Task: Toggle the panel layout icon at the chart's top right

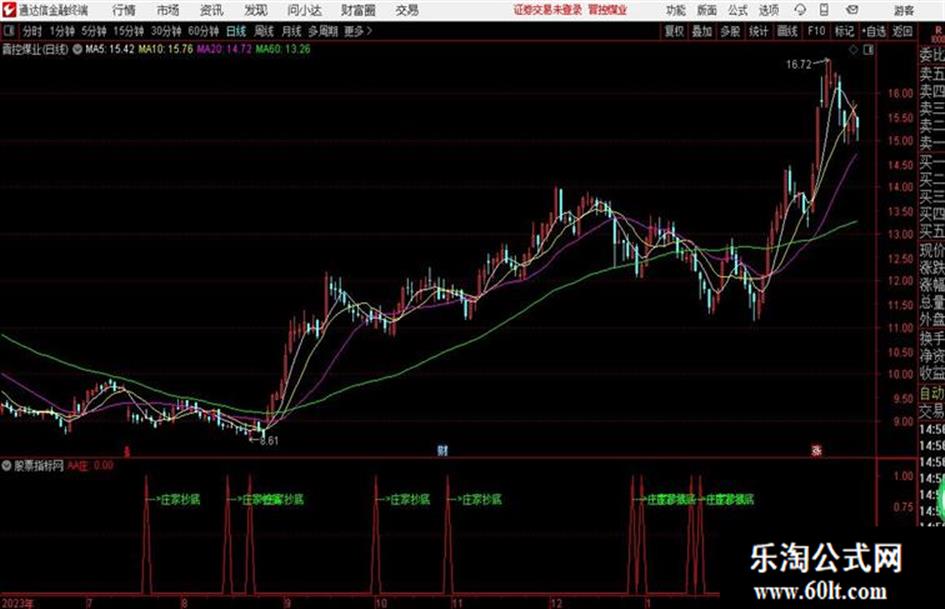Action: click(868, 50)
